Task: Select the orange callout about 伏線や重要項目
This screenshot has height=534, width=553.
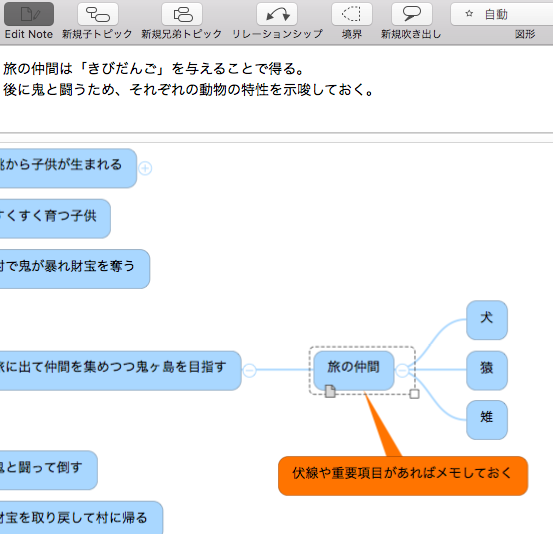Action: click(x=403, y=476)
